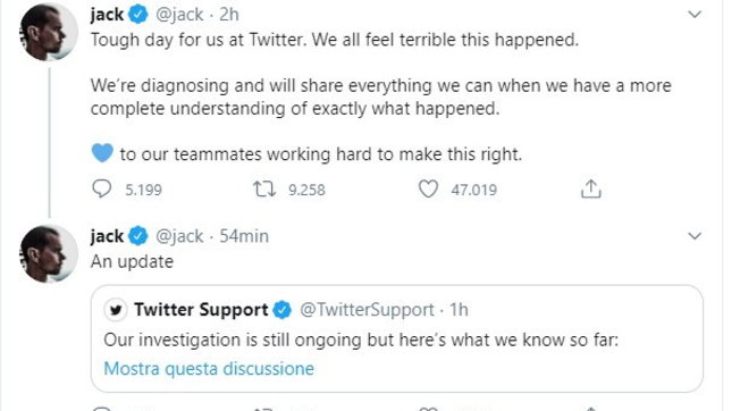Click the Twitter Support verified badge

pyautogui.click(x=282, y=310)
